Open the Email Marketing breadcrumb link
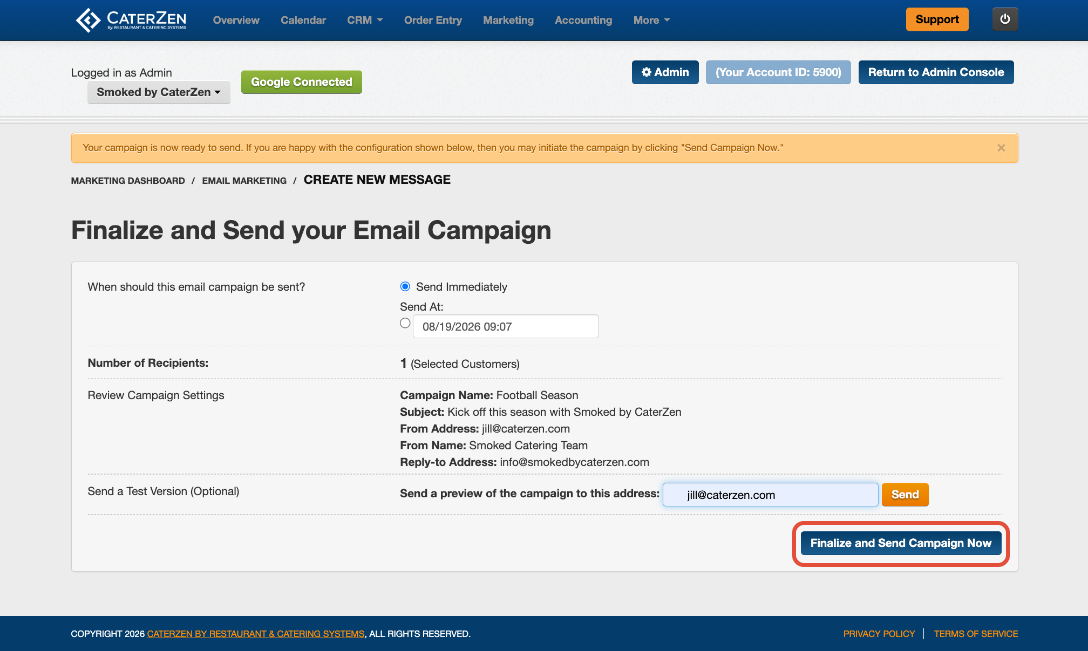 [x=244, y=180]
